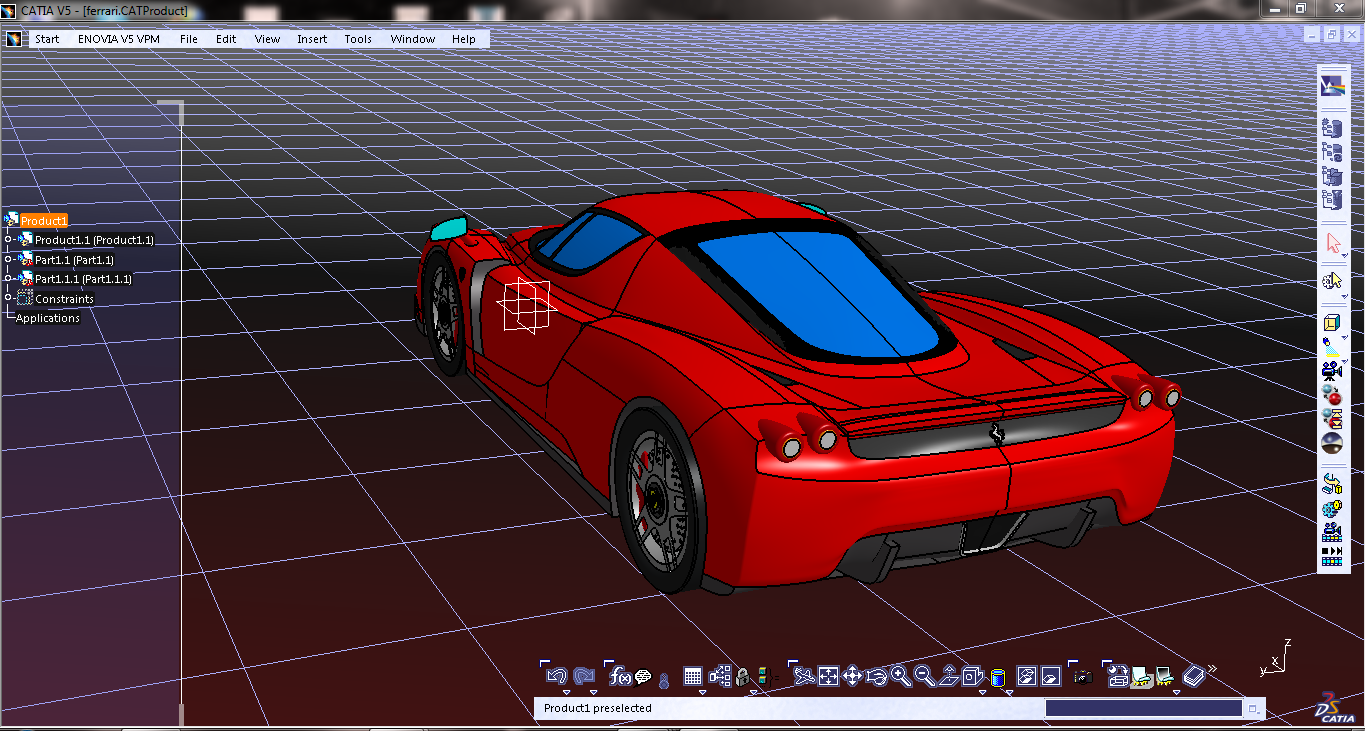Open the Help menu
This screenshot has width=1365, height=731.
click(464, 39)
